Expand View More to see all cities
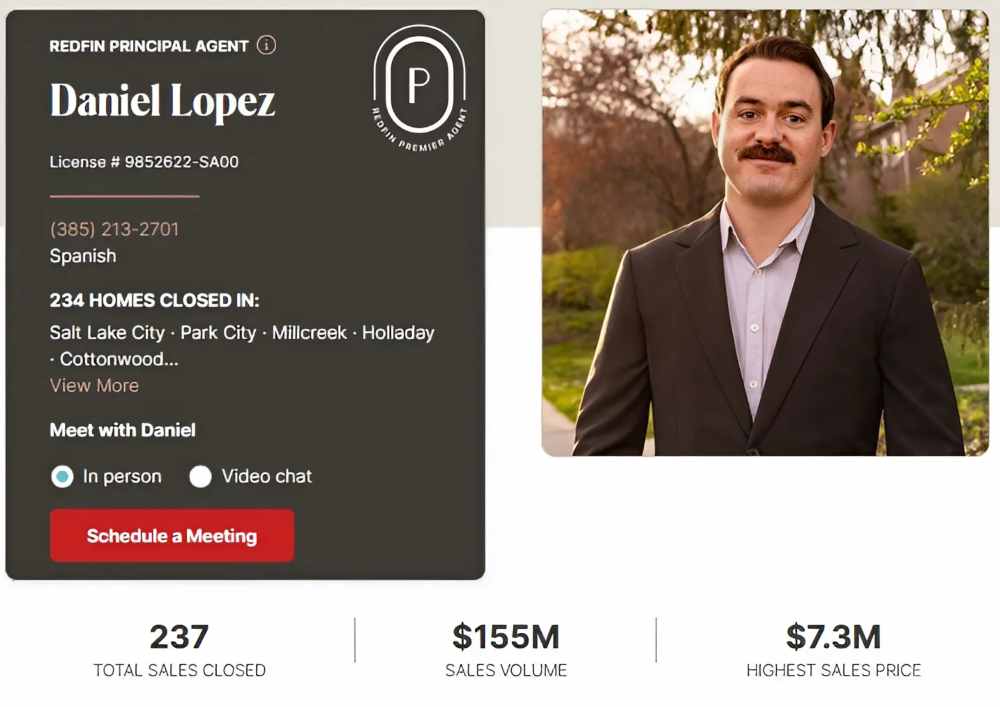The width and height of the screenshot is (1000, 707). click(94, 385)
